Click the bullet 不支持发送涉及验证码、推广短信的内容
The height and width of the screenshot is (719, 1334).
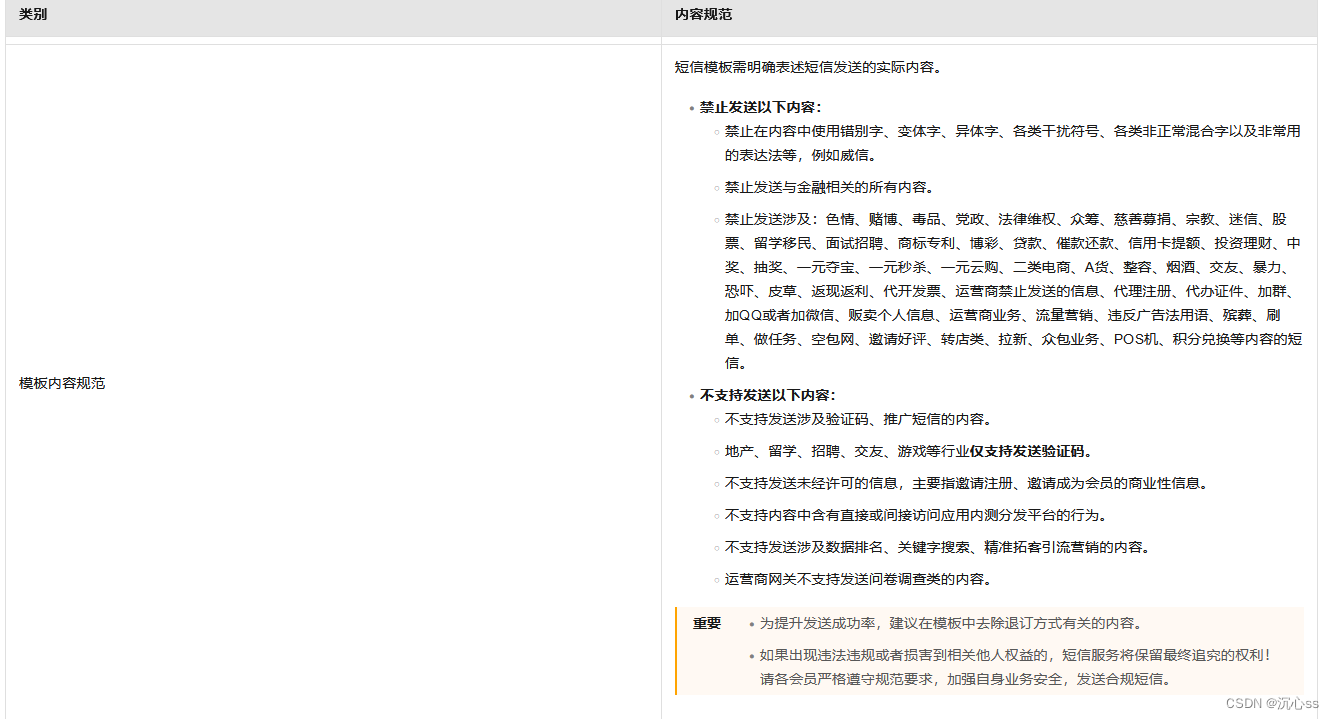pyautogui.click(x=858, y=419)
